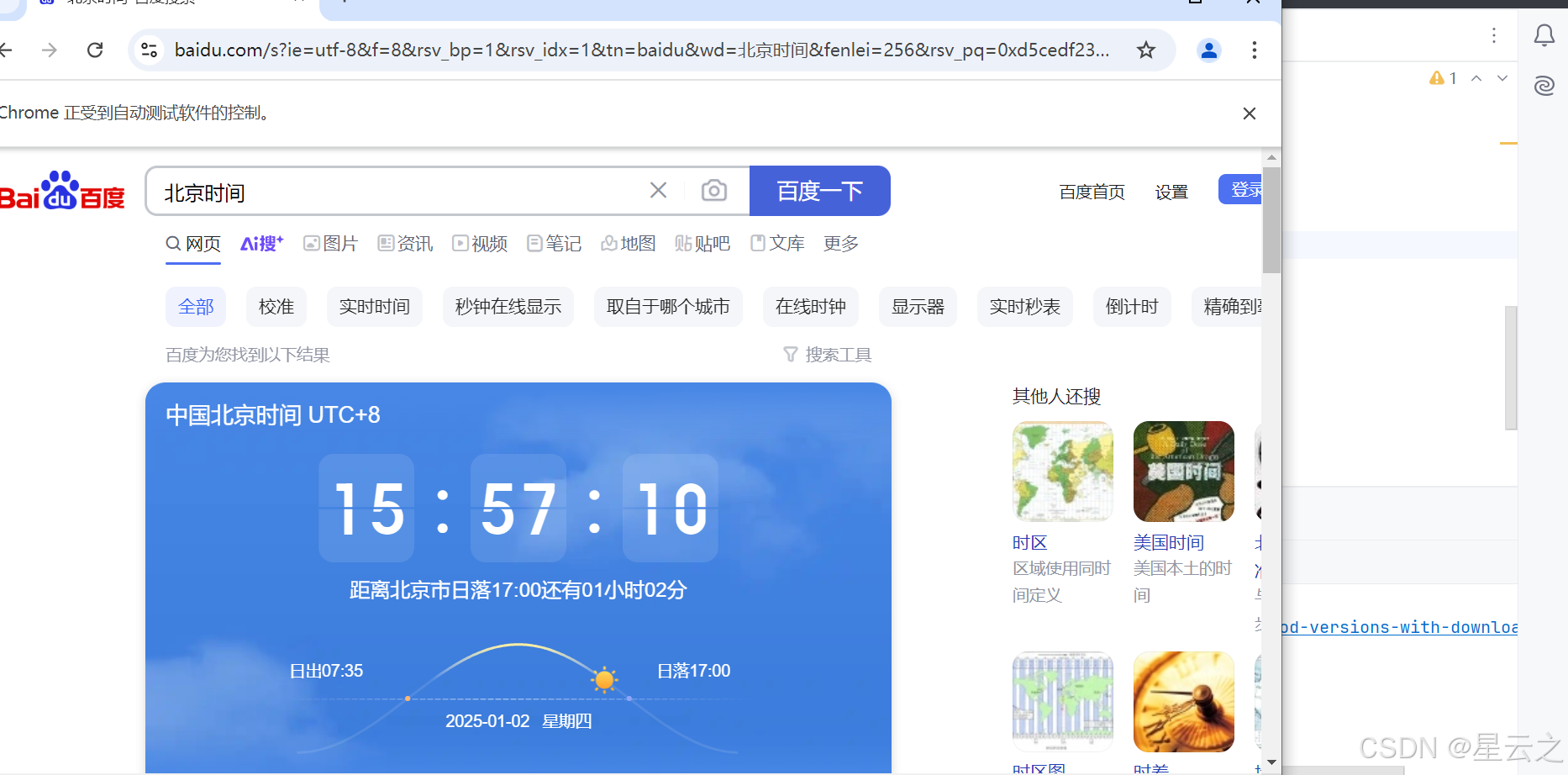Screen dimensions: 1568x775
Task: Select the 倒计时 filter chip
Action: tap(1132, 307)
